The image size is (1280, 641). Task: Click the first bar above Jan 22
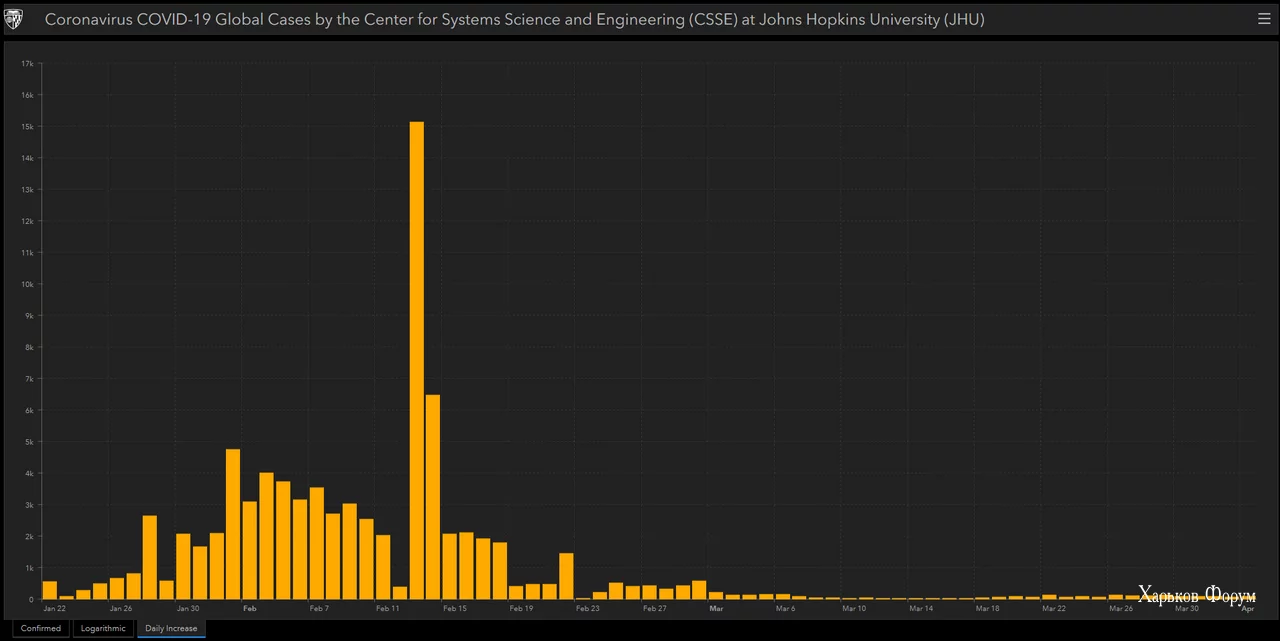pyautogui.click(x=50, y=590)
